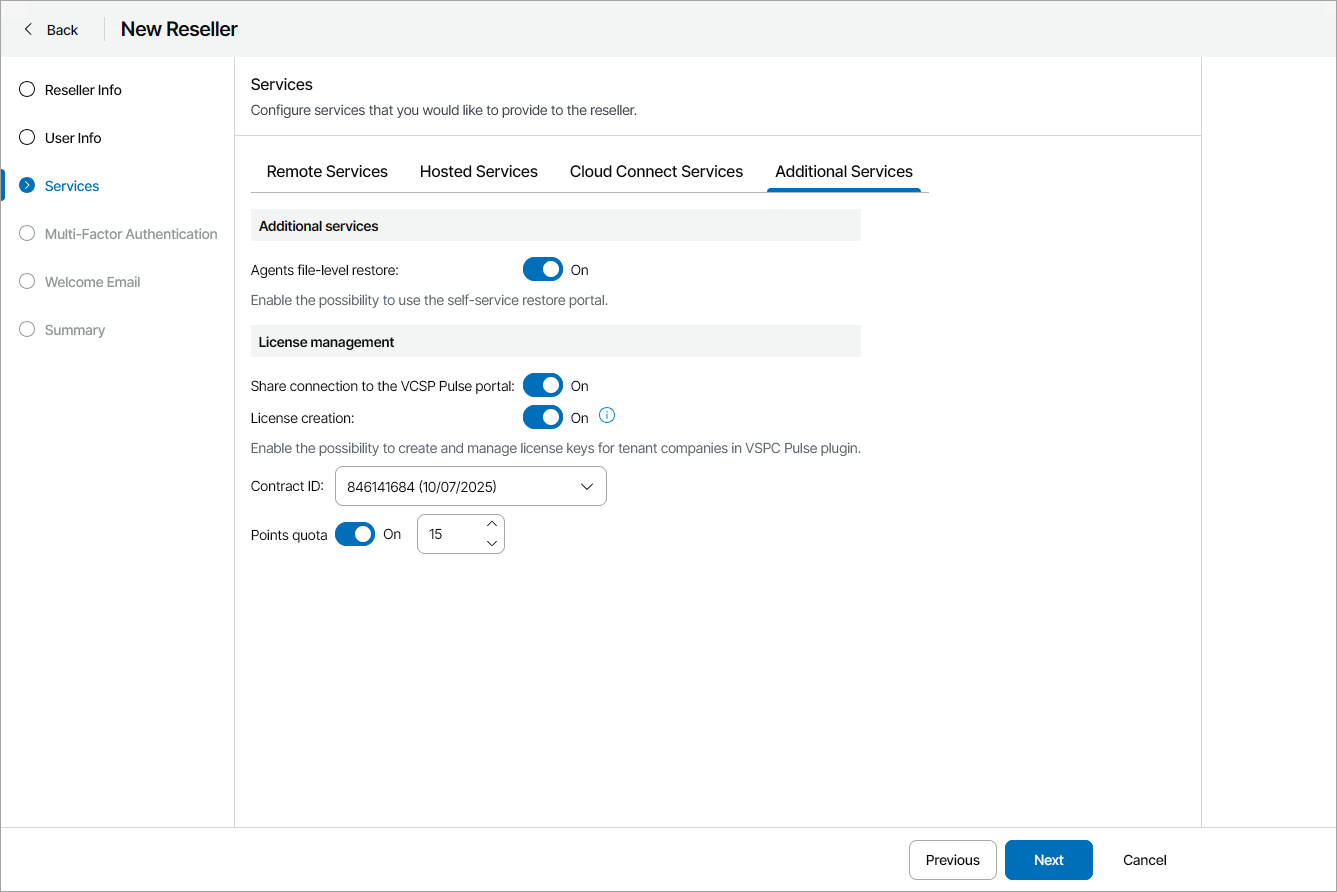Click the back arrow icon
Viewport: 1337px width, 892px height.
28,29
